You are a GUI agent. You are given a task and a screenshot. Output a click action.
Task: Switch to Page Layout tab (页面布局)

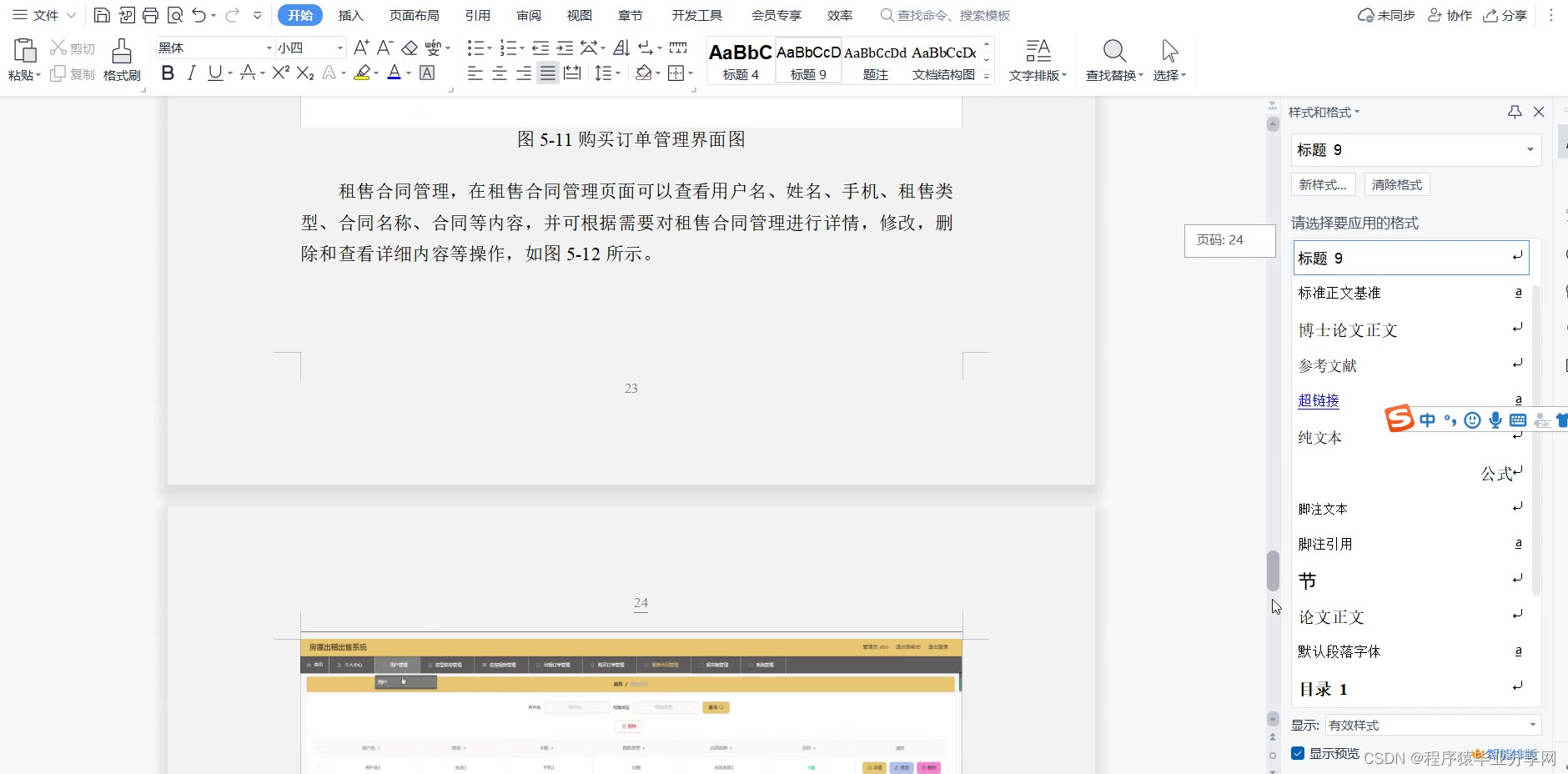pos(415,15)
